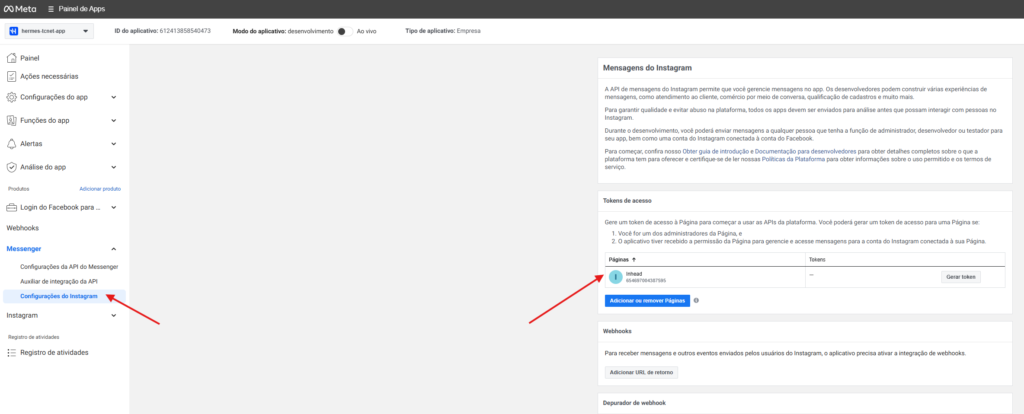The image size is (1024, 414).
Task: Click the Tipo de aplicativo: Empresa text
Action: (443, 31)
